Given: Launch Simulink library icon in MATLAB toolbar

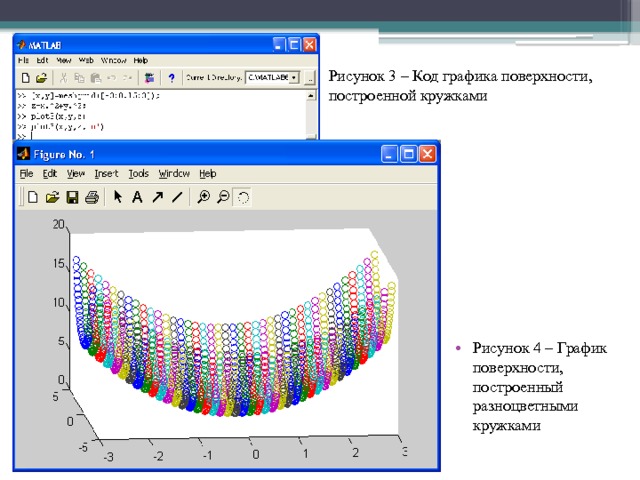Looking at the screenshot, I should click(149, 77).
